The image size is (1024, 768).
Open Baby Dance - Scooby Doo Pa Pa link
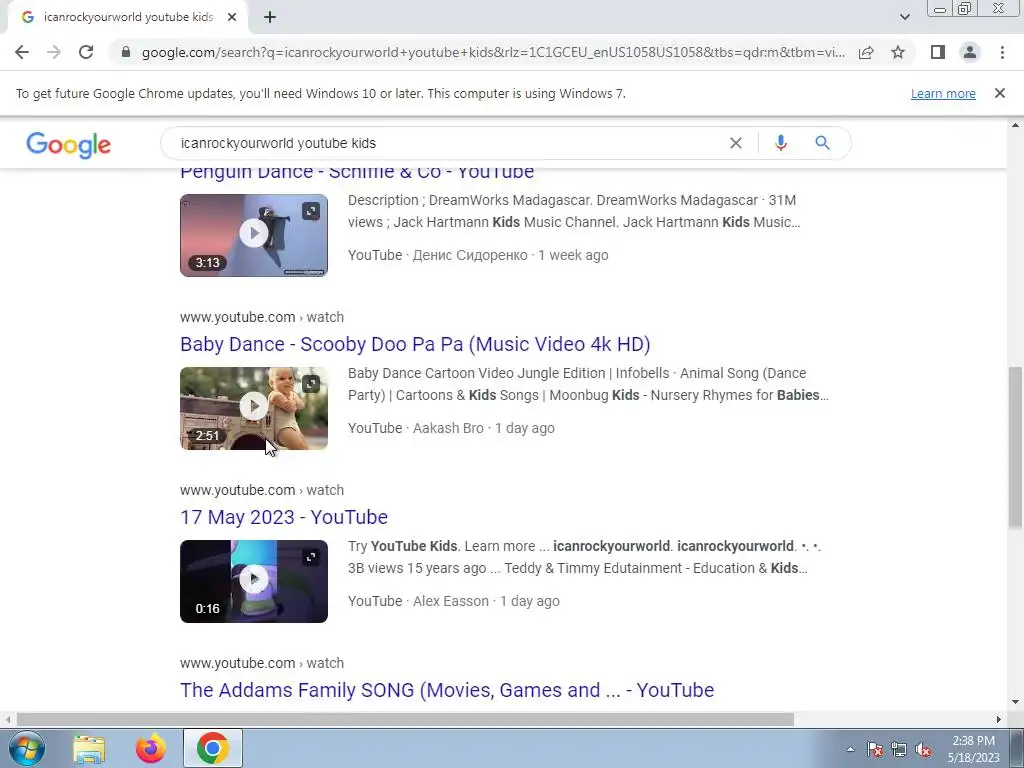coord(415,344)
